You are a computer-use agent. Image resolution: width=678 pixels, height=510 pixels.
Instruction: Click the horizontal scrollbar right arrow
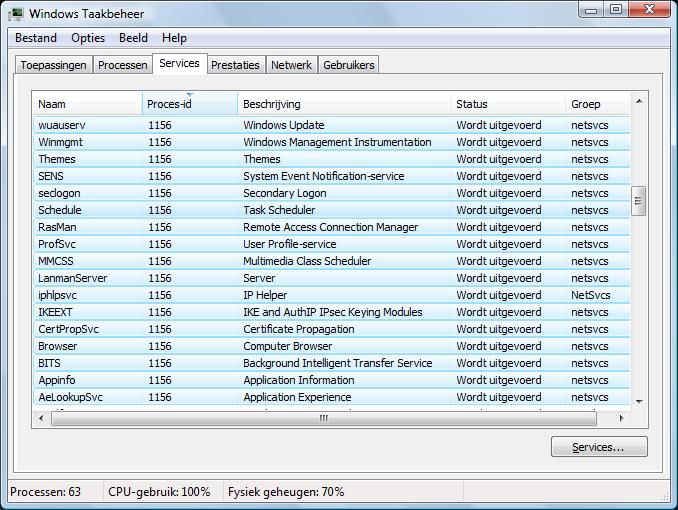[x=621, y=418]
